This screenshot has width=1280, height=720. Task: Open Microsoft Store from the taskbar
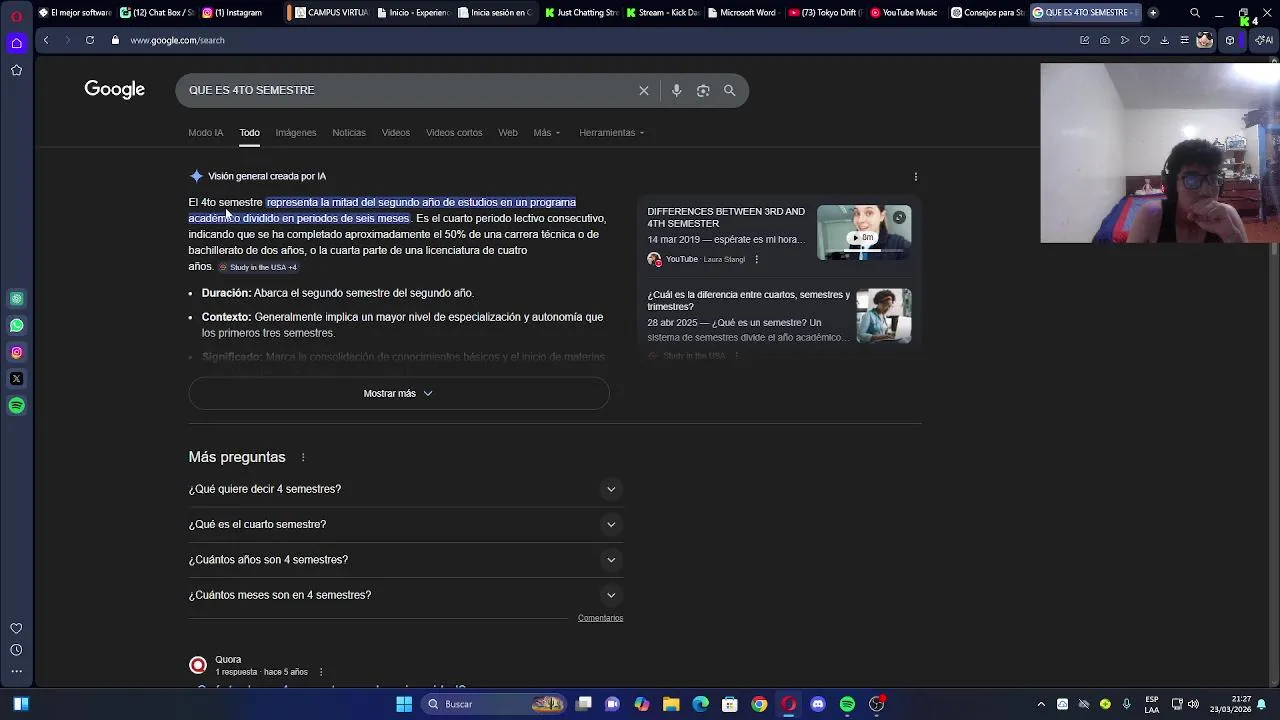[x=730, y=704]
